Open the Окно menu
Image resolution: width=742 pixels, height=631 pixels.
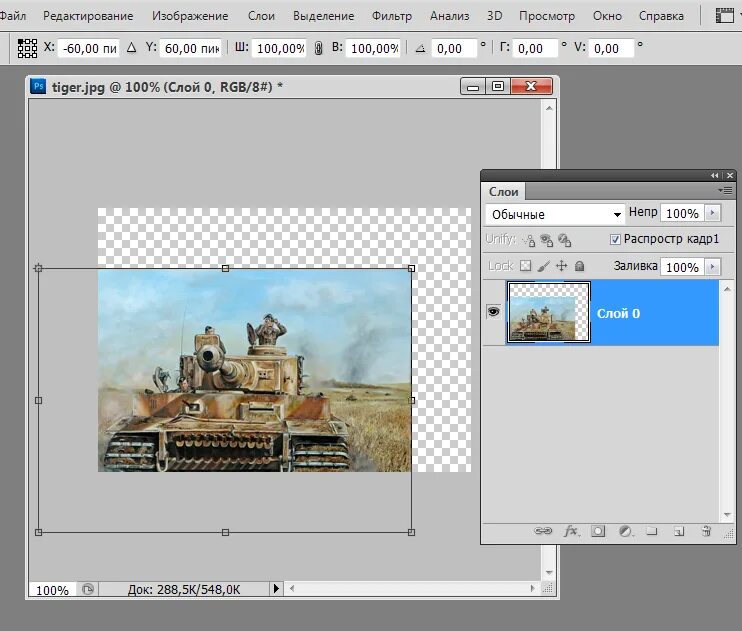[607, 16]
